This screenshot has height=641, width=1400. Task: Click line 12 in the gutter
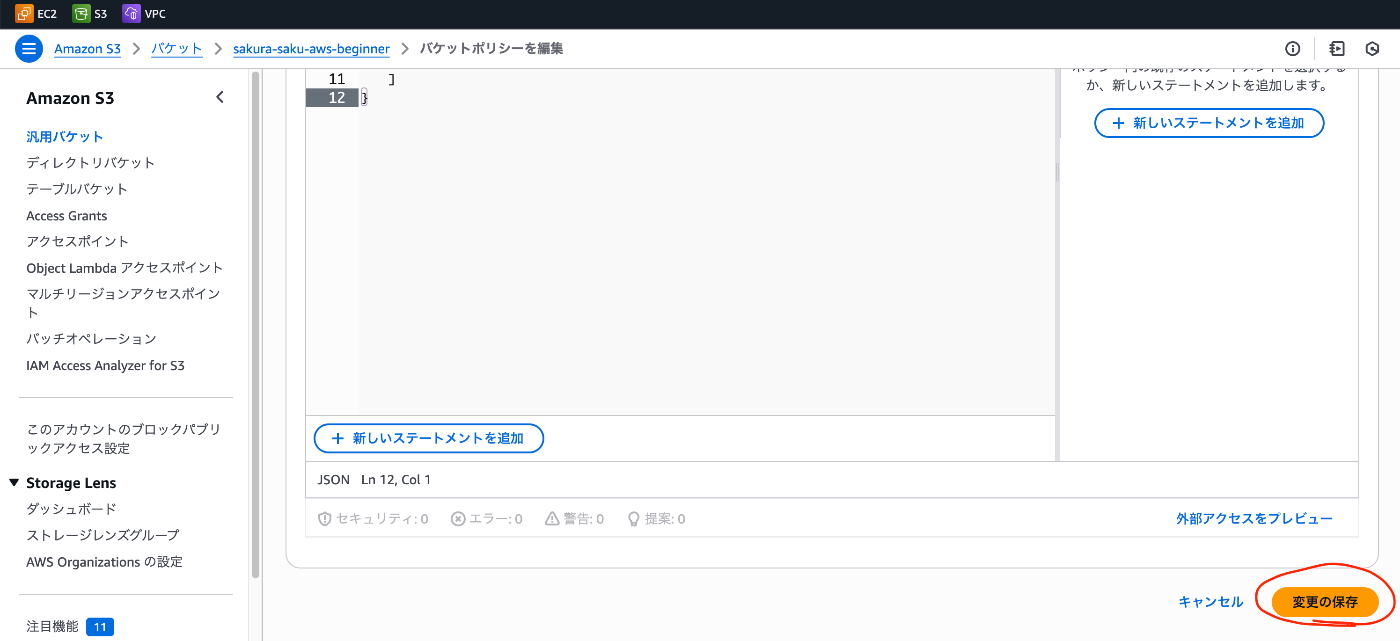(x=332, y=98)
